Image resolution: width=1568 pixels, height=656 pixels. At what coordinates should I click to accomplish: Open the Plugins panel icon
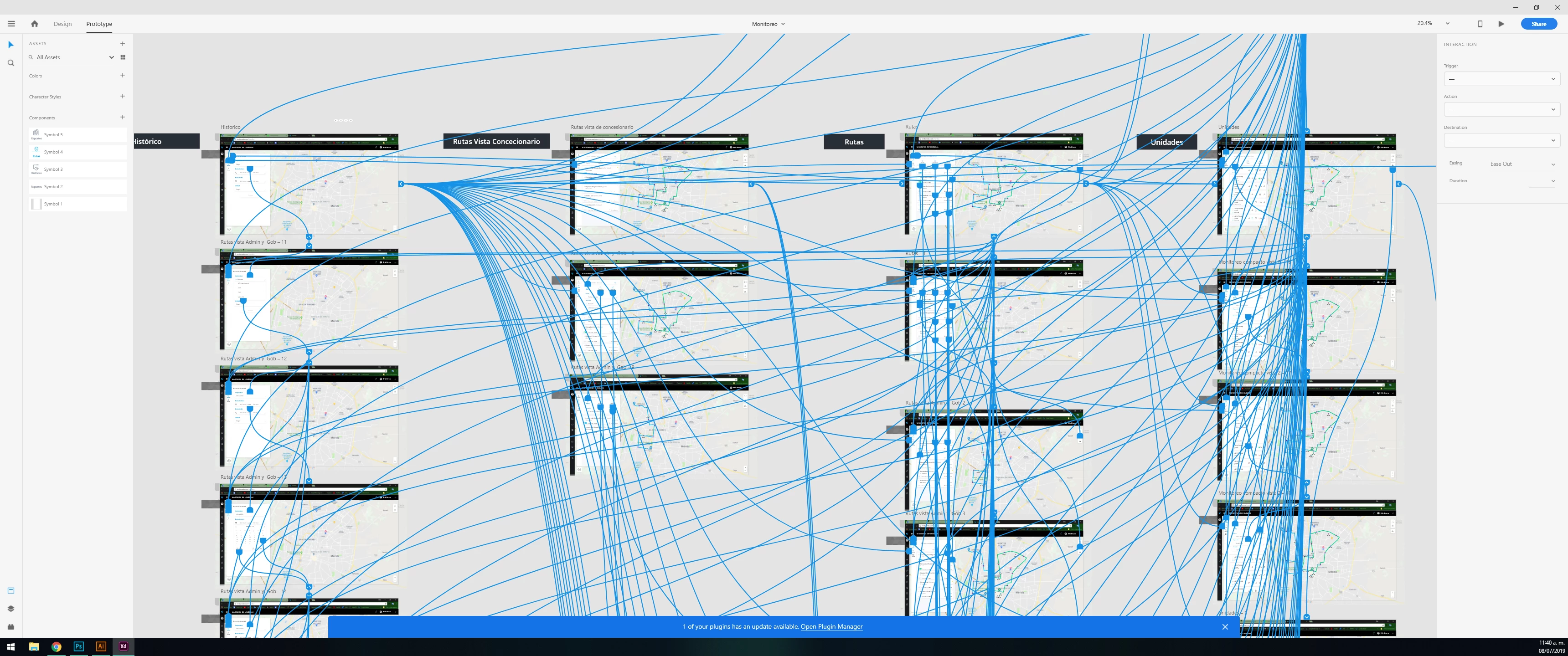point(10,627)
